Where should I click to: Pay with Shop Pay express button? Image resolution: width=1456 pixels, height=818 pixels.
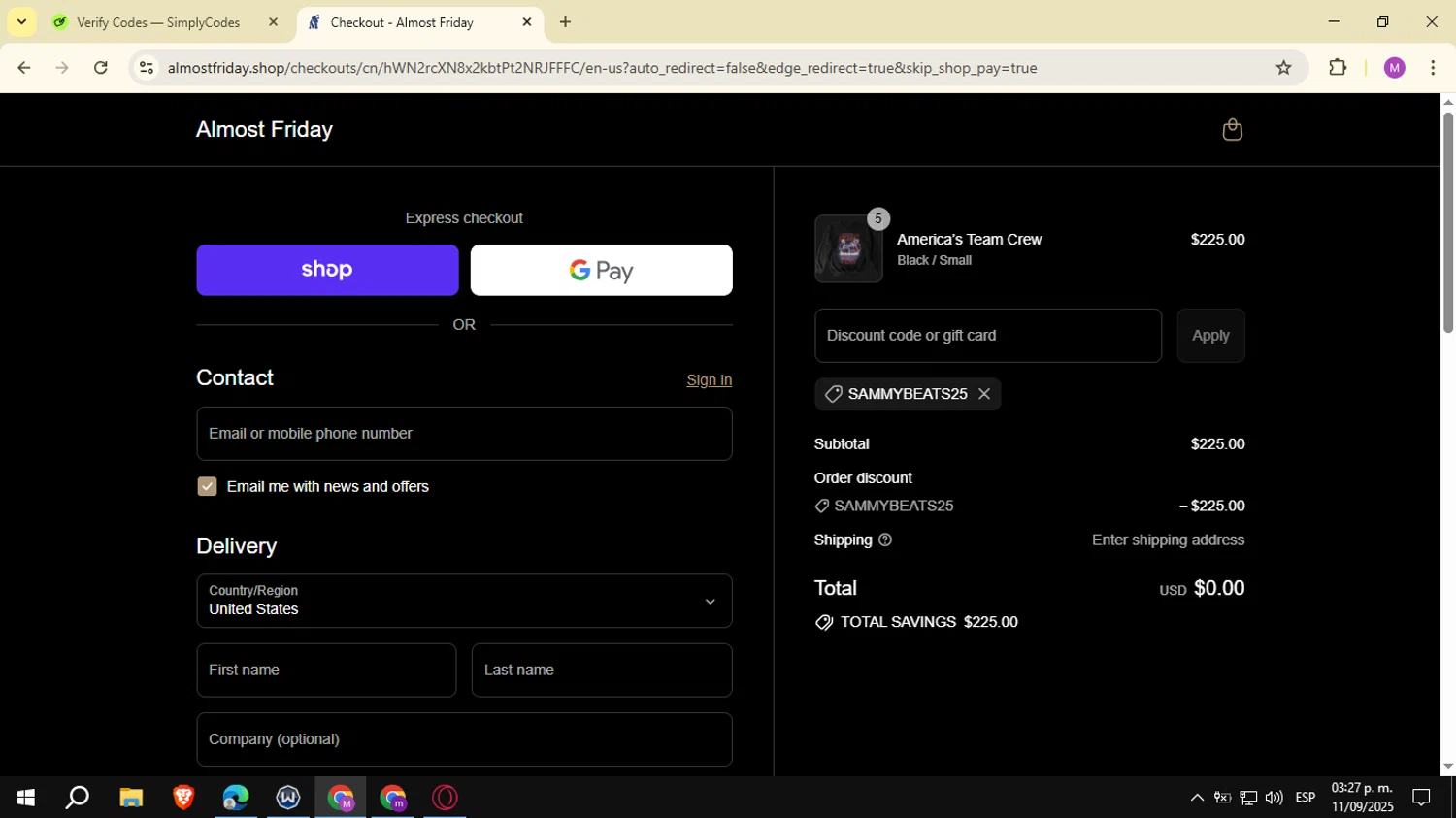click(x=327, y=270)
